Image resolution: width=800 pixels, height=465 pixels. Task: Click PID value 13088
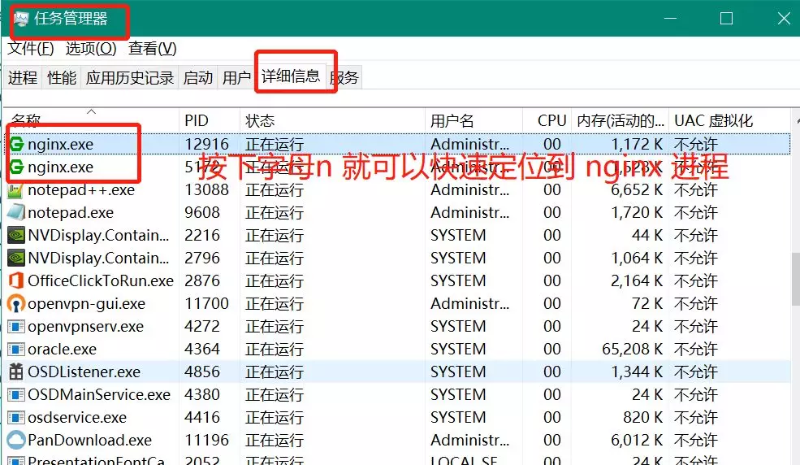[x=207, y=190]
